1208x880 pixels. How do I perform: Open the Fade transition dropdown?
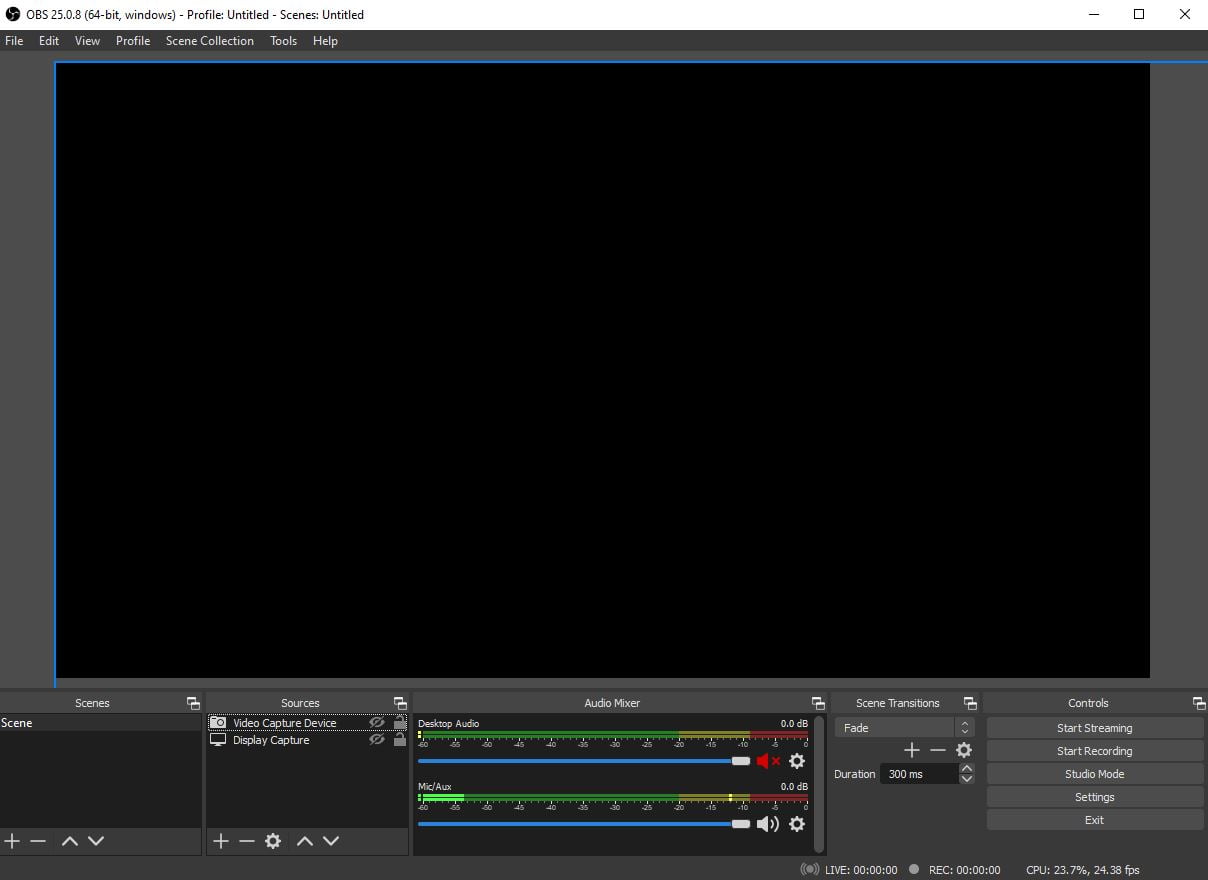(x=904, y=728)
